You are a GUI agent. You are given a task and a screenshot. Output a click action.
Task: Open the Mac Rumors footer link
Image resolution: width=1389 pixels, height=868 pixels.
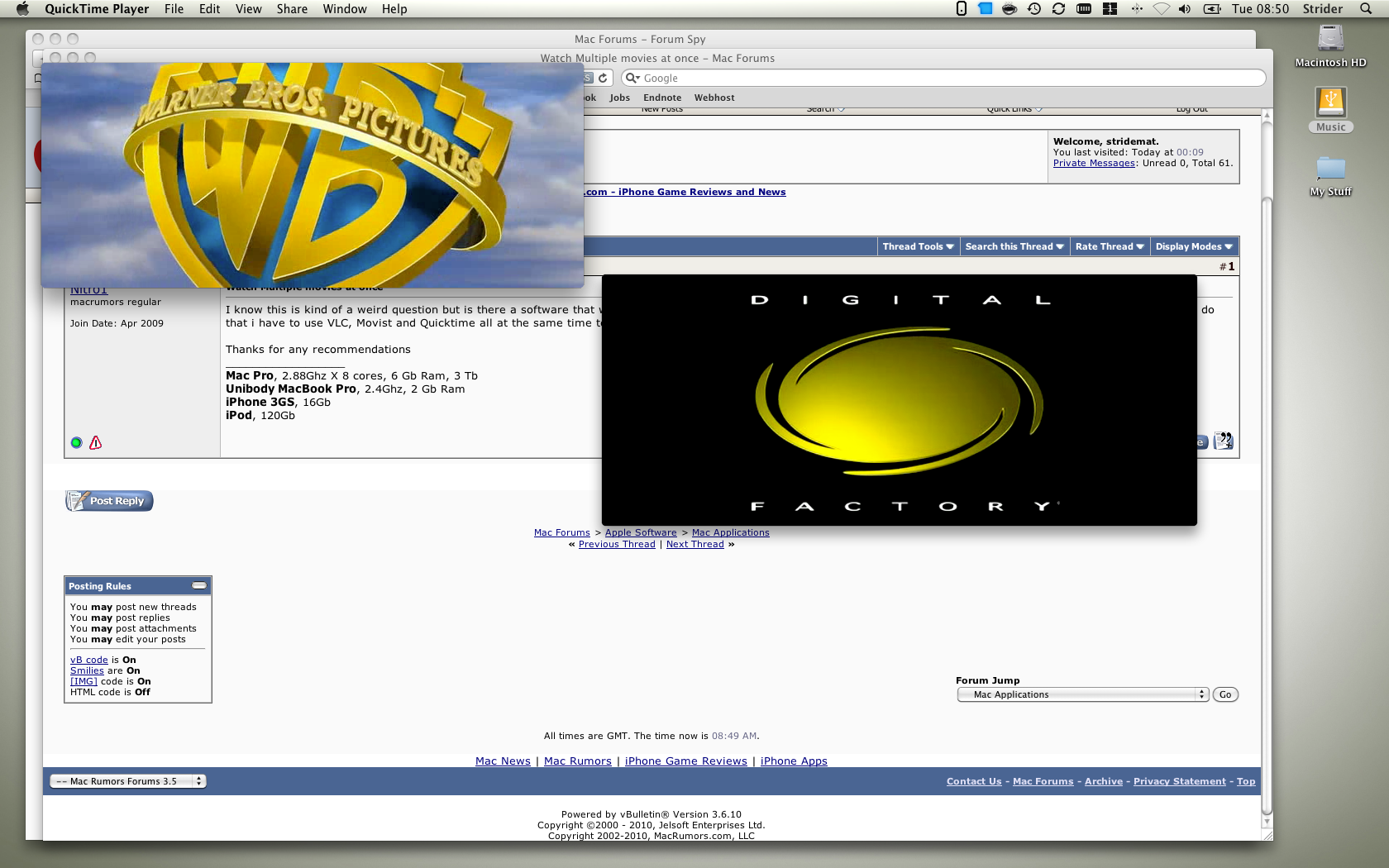click(578, 761)
